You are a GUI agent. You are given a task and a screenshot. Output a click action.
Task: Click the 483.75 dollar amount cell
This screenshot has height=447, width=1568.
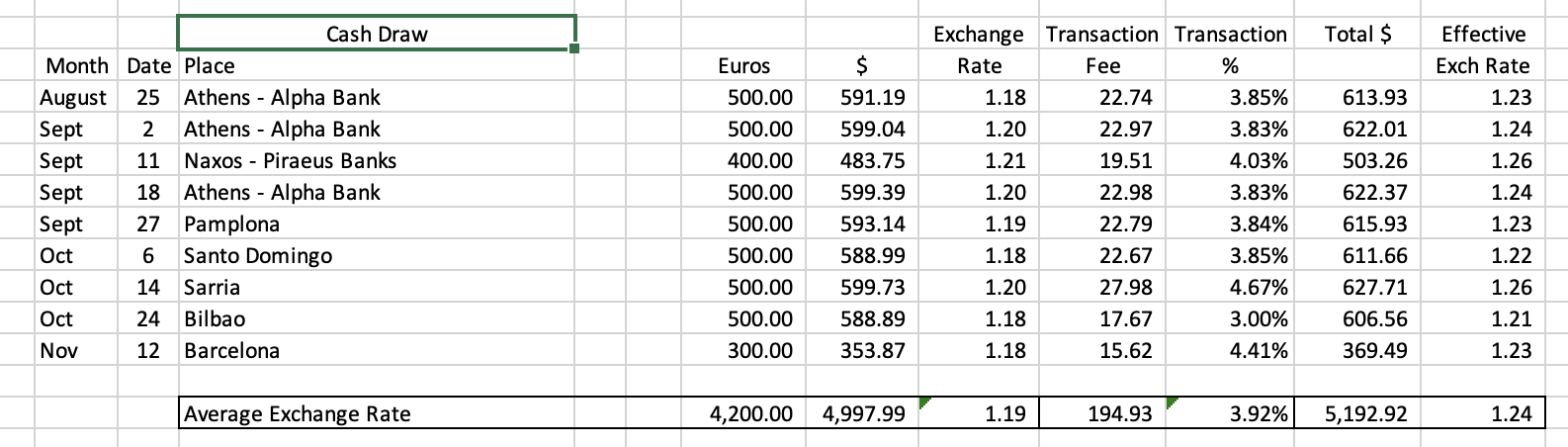tap(871, 160)
